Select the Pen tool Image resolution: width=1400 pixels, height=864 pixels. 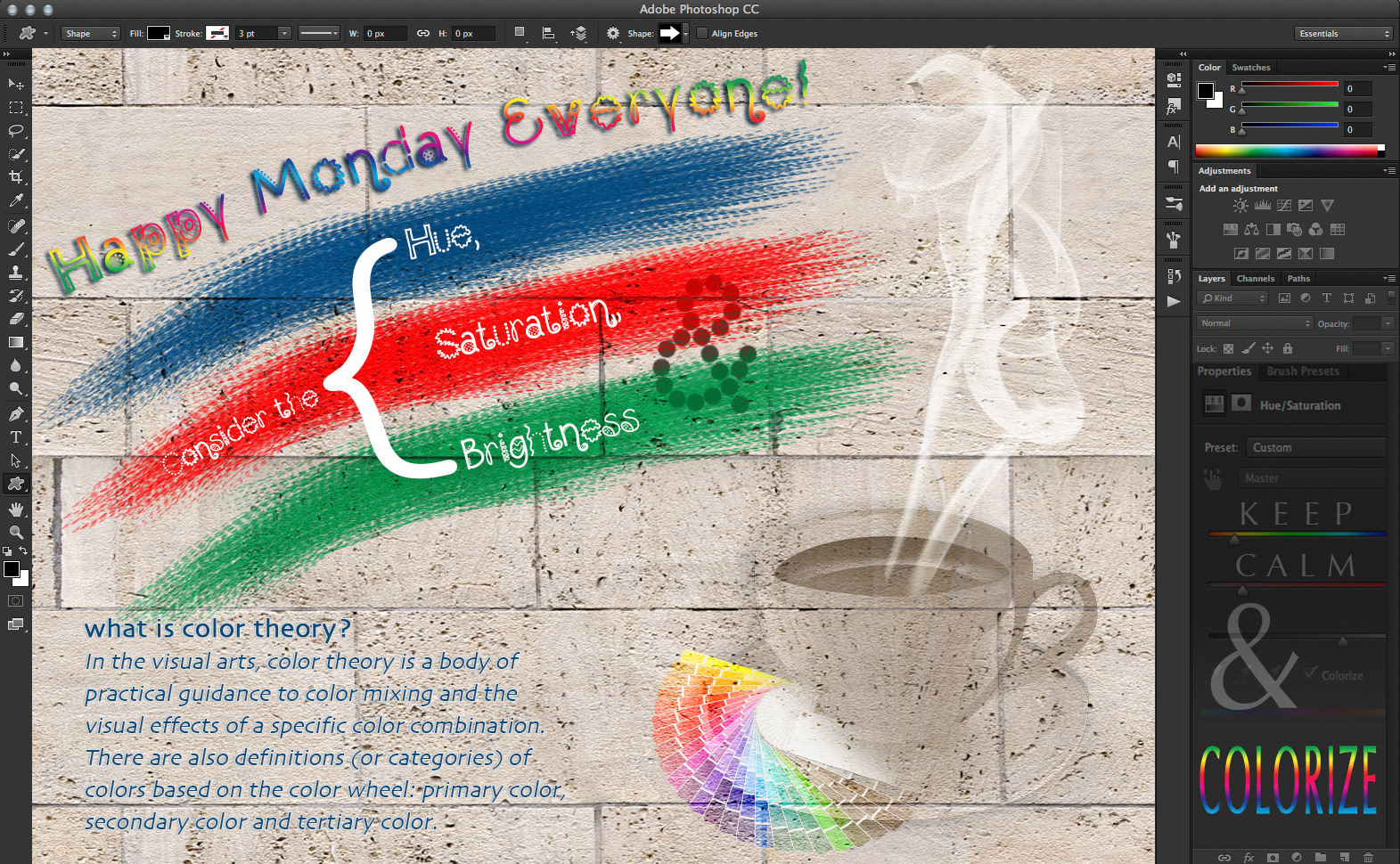pyautogui.click(x=16, y=413)
